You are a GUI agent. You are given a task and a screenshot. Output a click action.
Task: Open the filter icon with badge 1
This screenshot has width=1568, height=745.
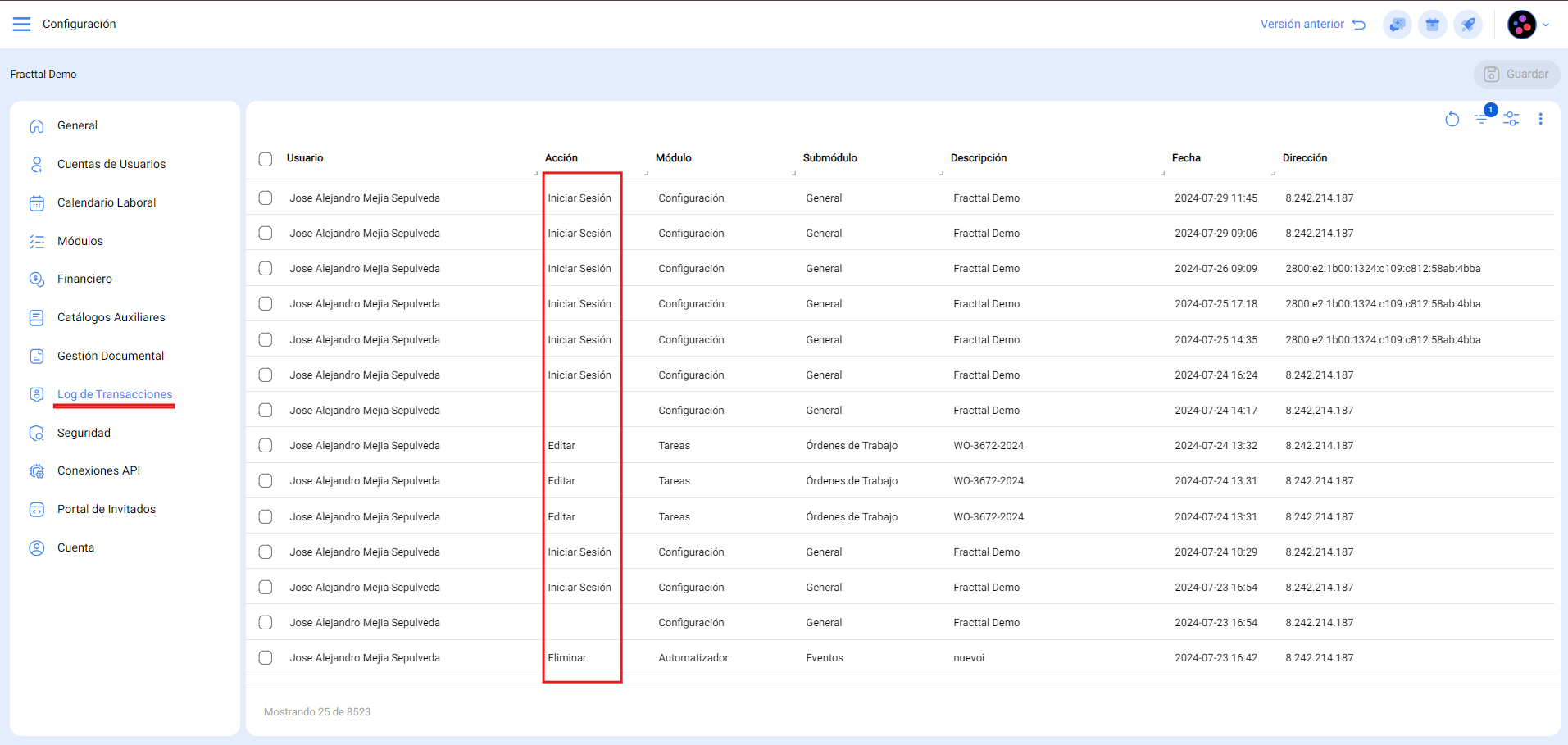[x=1482, y=120]
